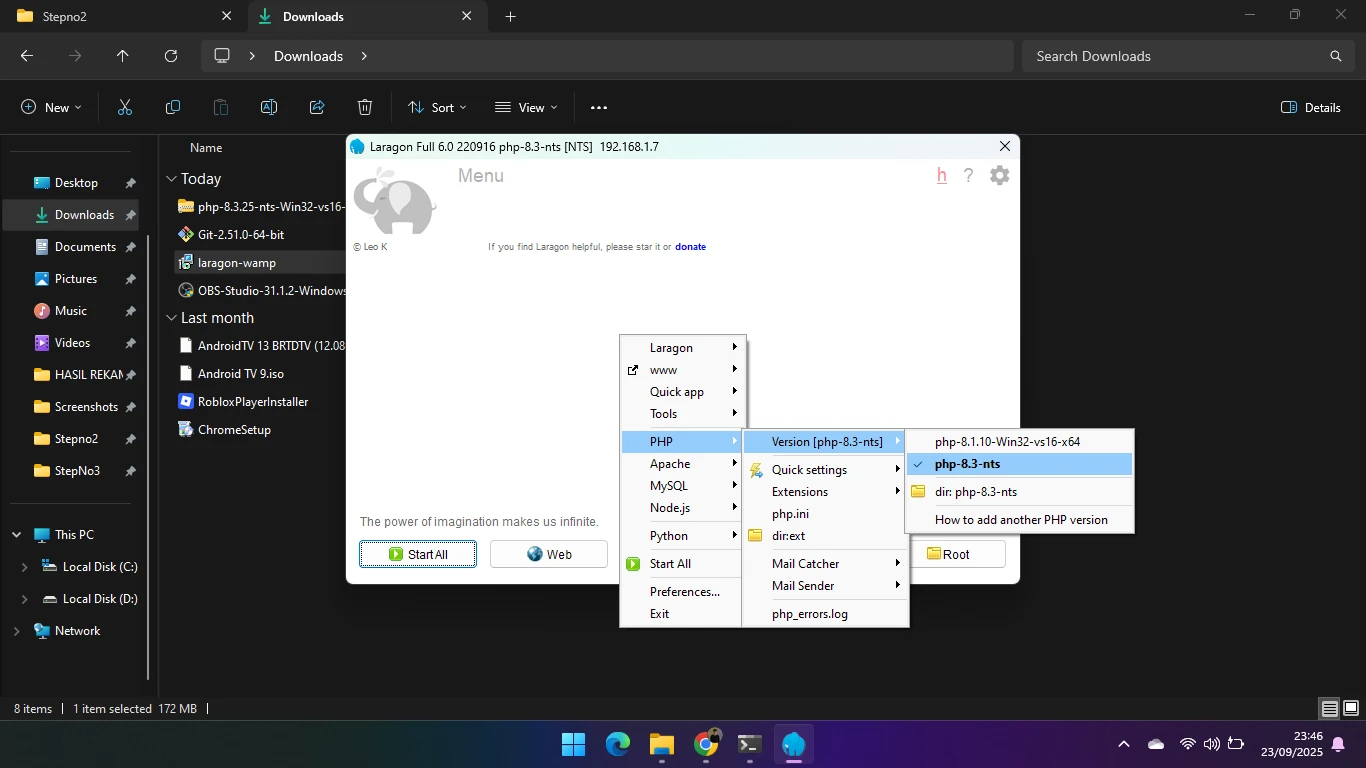
Task: Click the Refresh icon in Explorer
Action: [x=171, y=57]
